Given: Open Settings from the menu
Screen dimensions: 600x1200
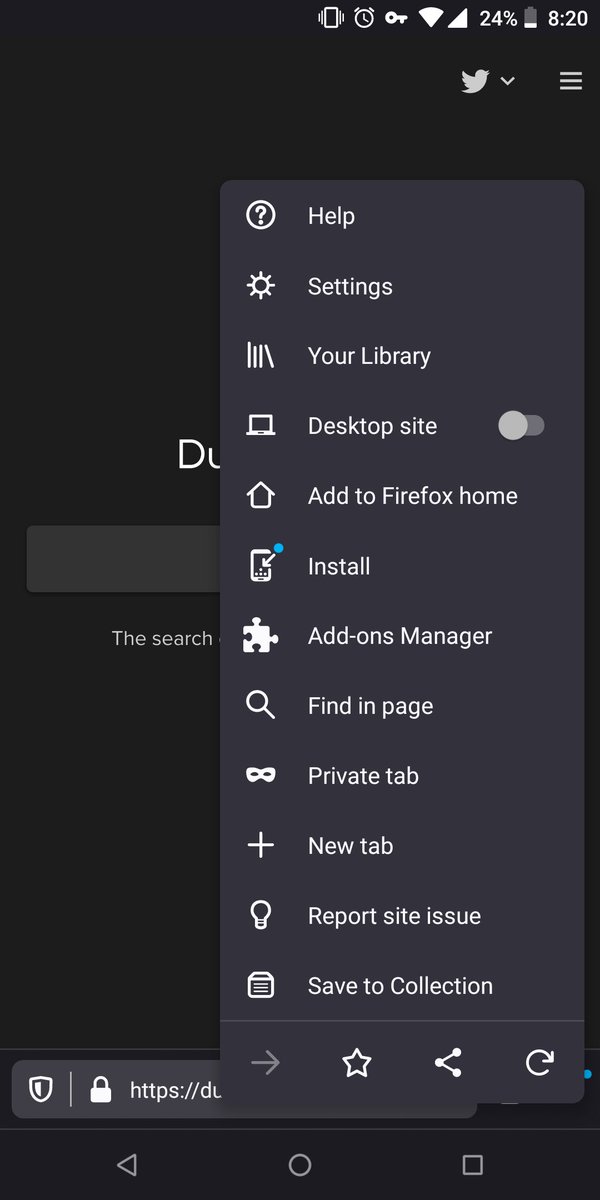Looking at the screenshot, I should 402,286.
